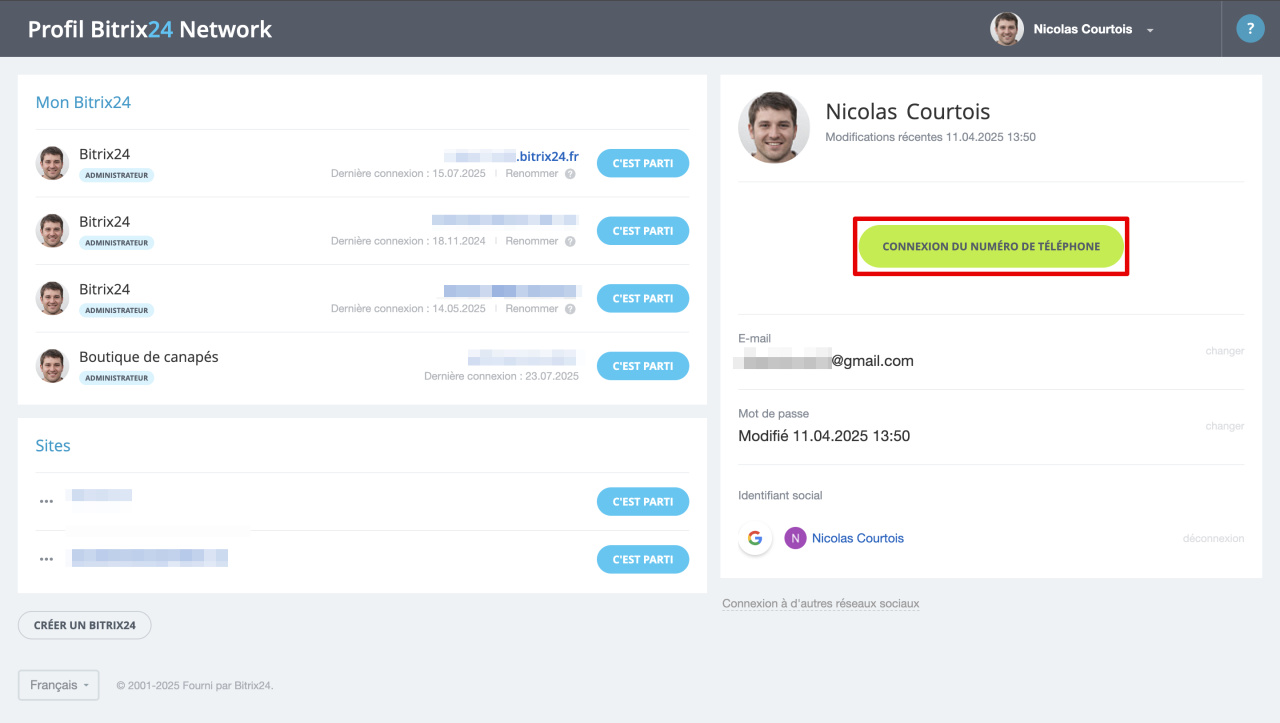This screenshot has height=723, width=1280.
Task: Click the Identifiant social label
Action: 780,495
